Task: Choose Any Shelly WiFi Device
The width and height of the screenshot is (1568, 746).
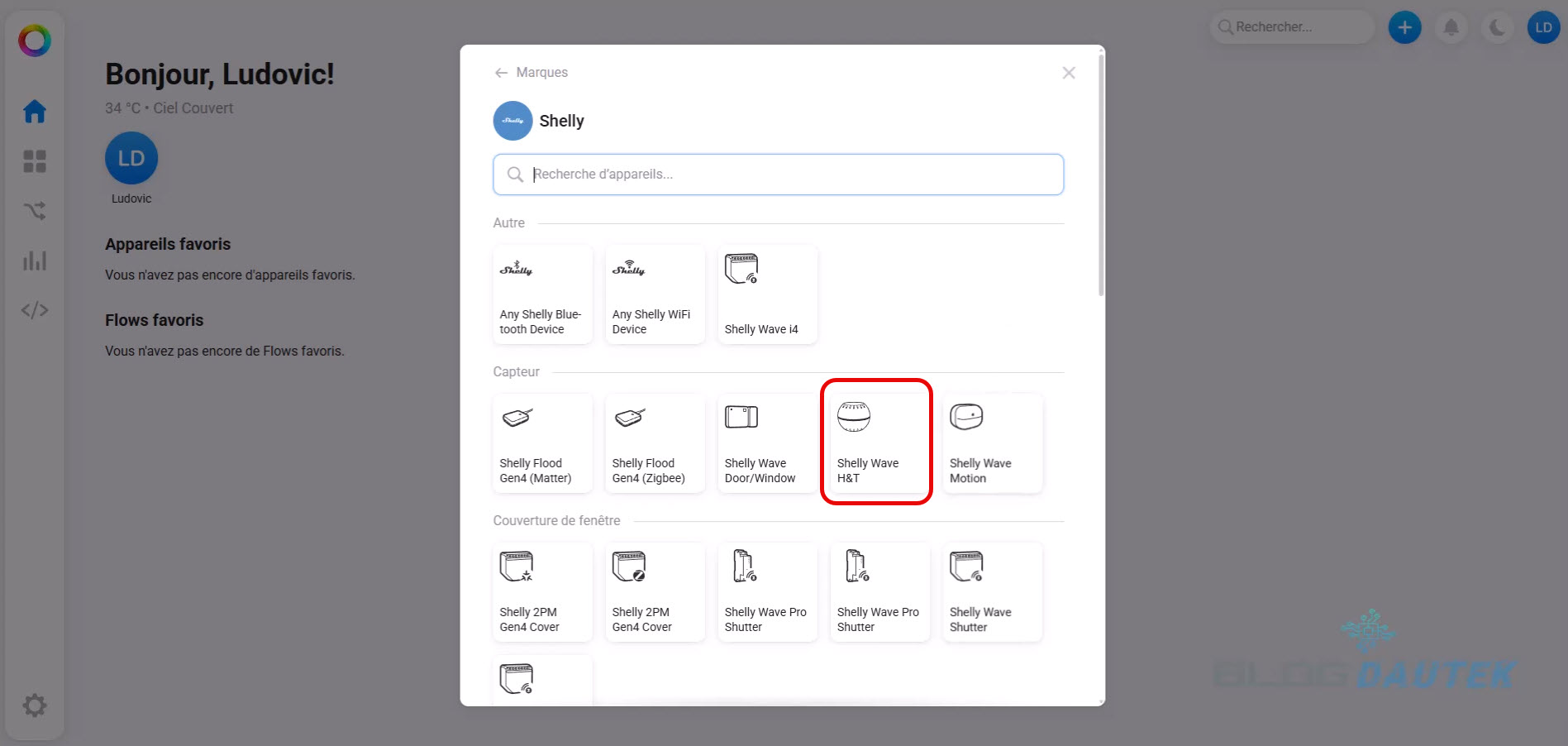Action: 655,294
